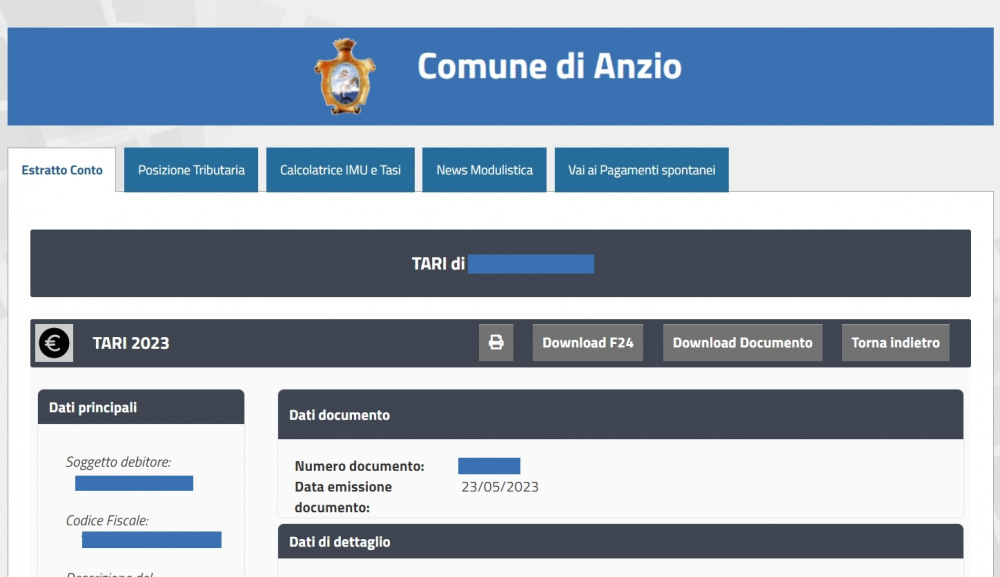Click the Download Documento button
1000x577 pixels.
742,342
